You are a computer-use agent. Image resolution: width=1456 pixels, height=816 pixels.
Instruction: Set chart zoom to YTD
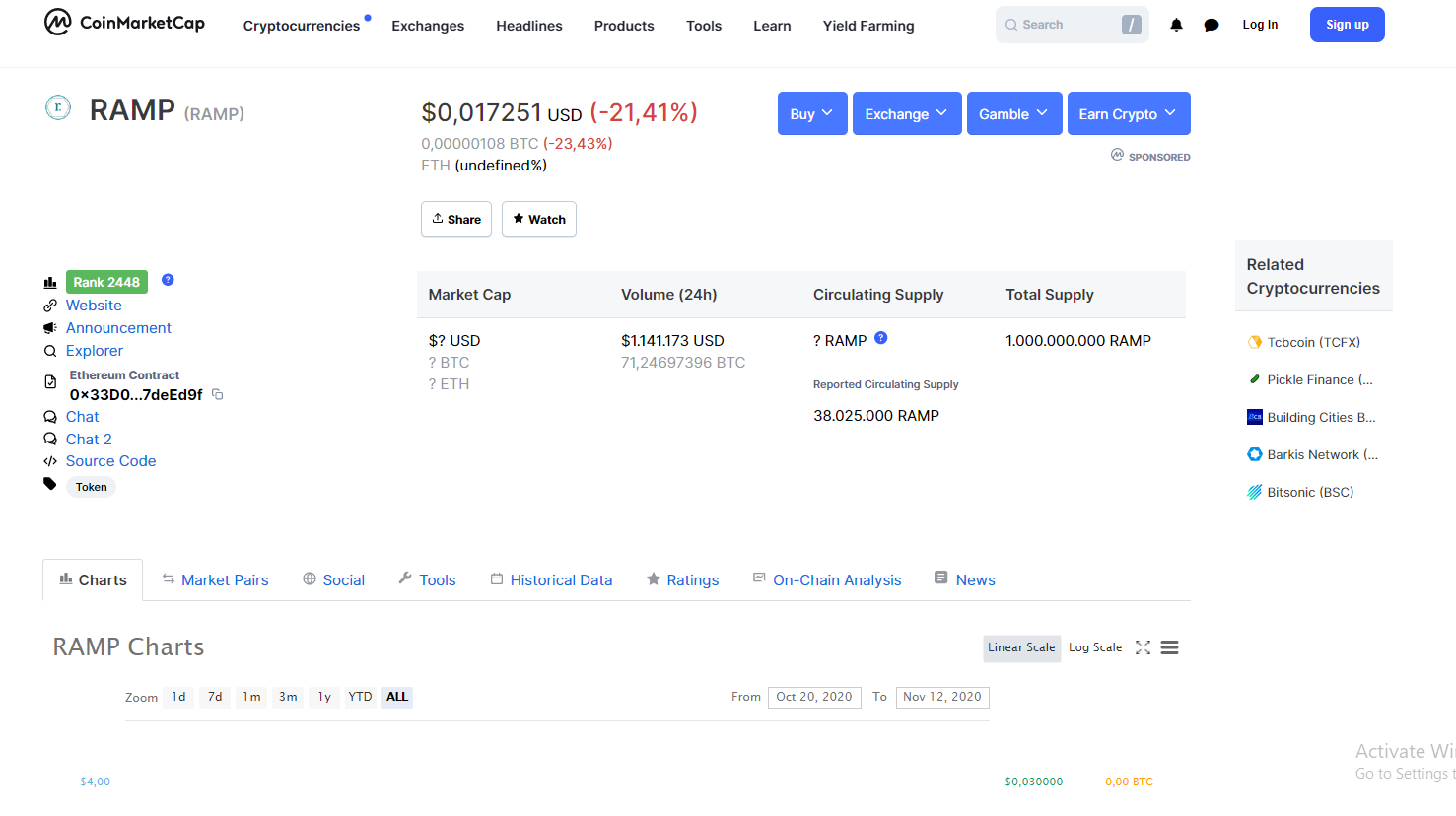360,697
